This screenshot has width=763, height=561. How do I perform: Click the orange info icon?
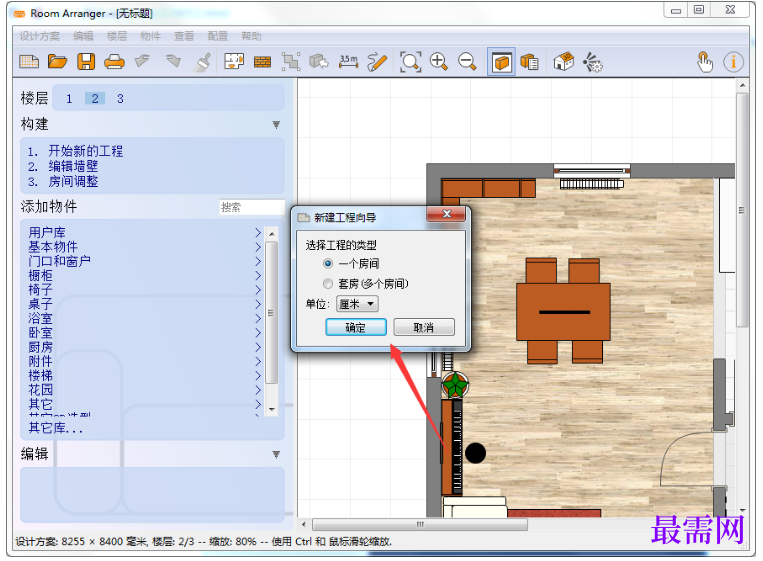[733, 62]
